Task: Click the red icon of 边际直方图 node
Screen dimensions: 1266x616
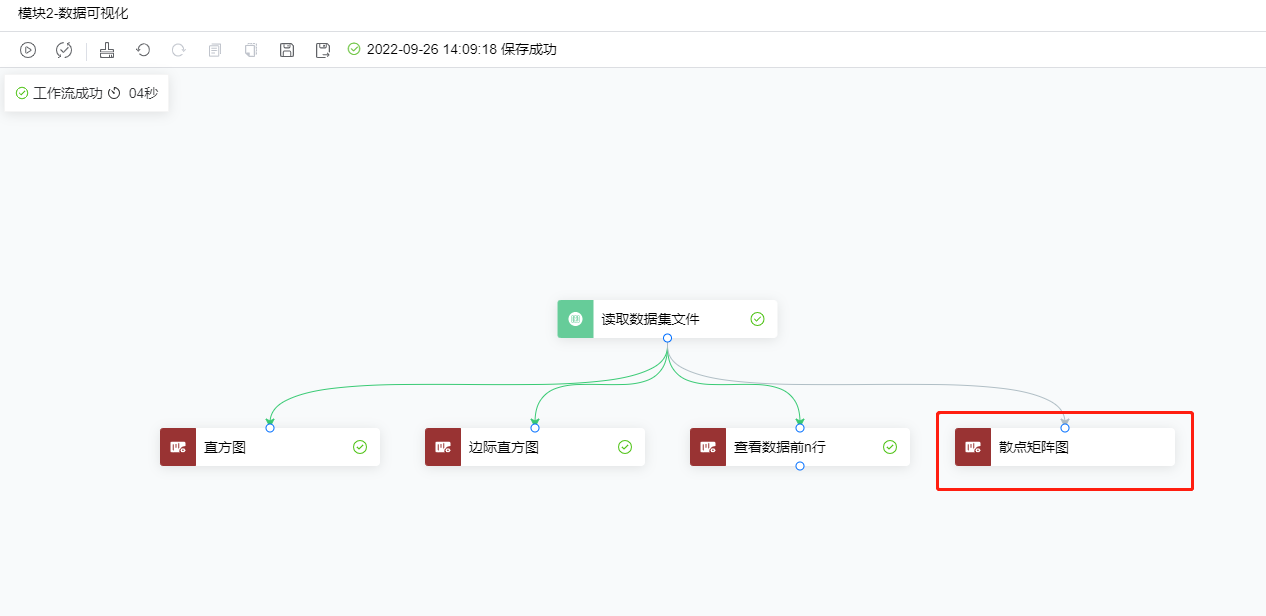Action: pyautogui.click(x=443, y=447)
